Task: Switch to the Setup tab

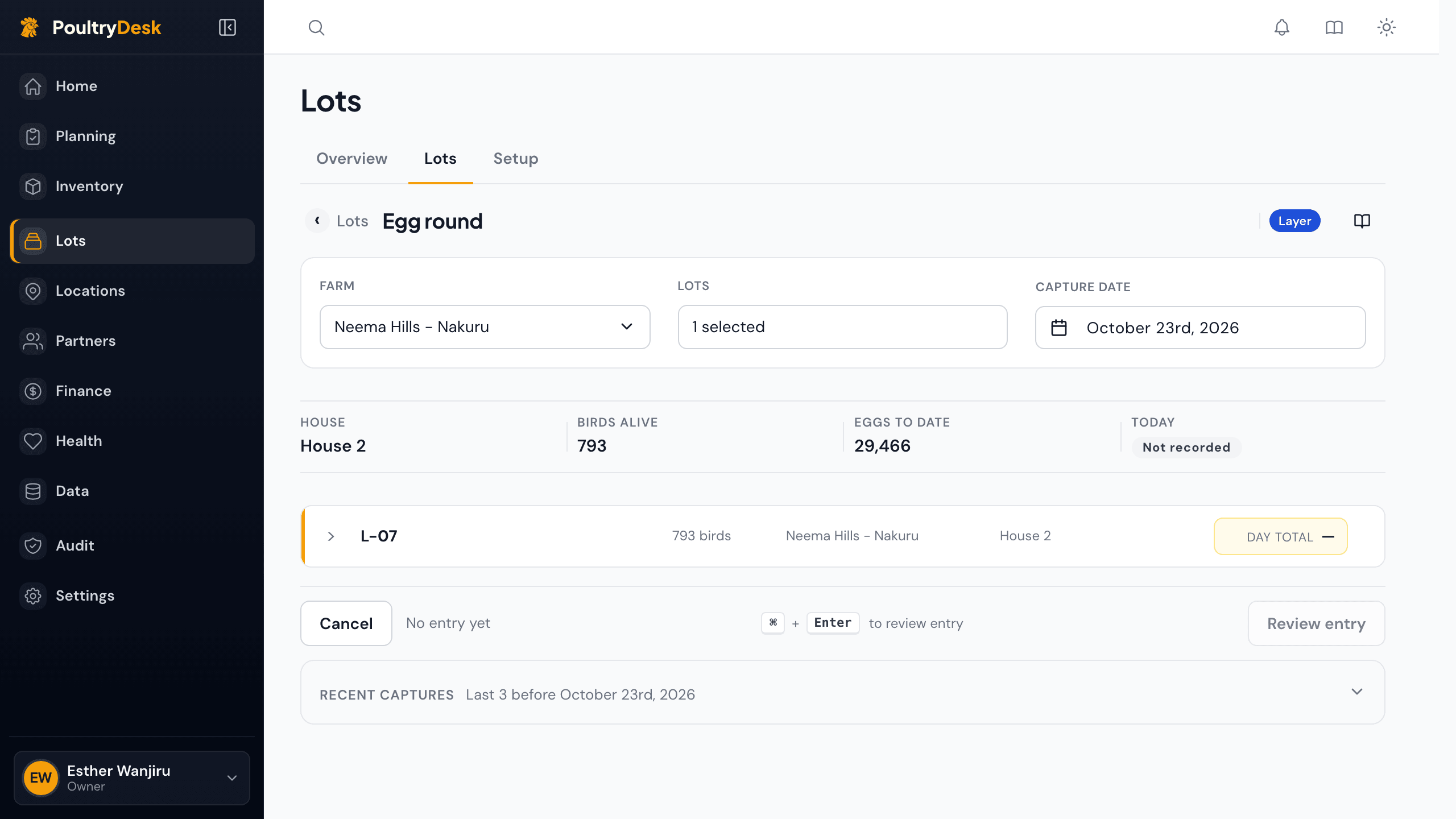Action: pos(516,159)
